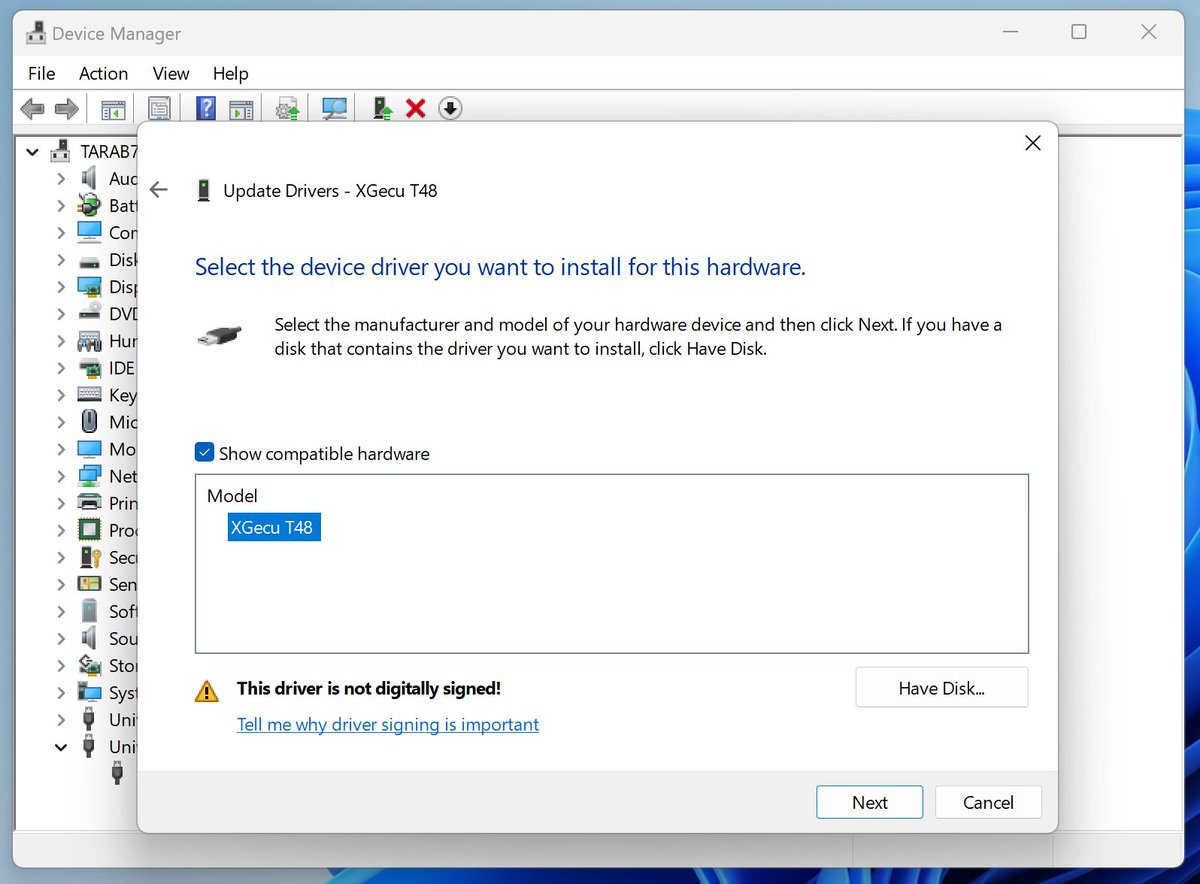The width and height of the screenshot is (1200, 884).
Task: Select the keyboard icon in Key row
Action: (x=89, y=395)
